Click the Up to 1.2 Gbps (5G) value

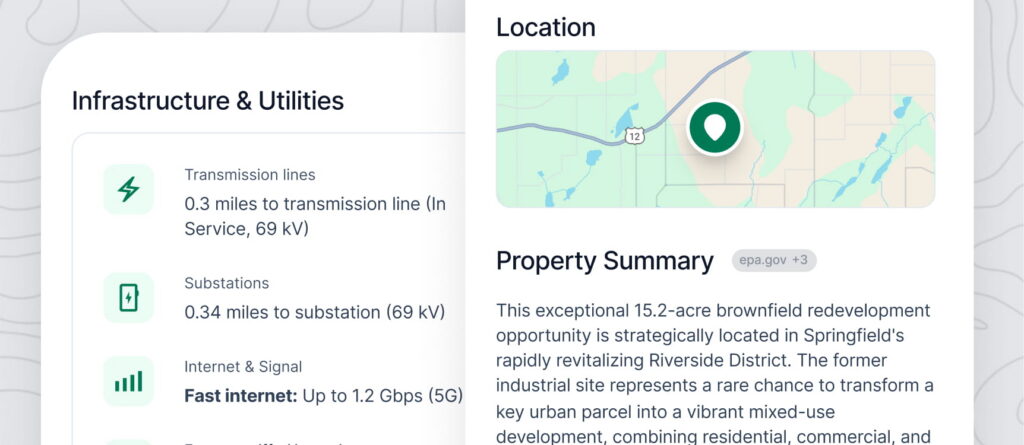tap(382, 396)
